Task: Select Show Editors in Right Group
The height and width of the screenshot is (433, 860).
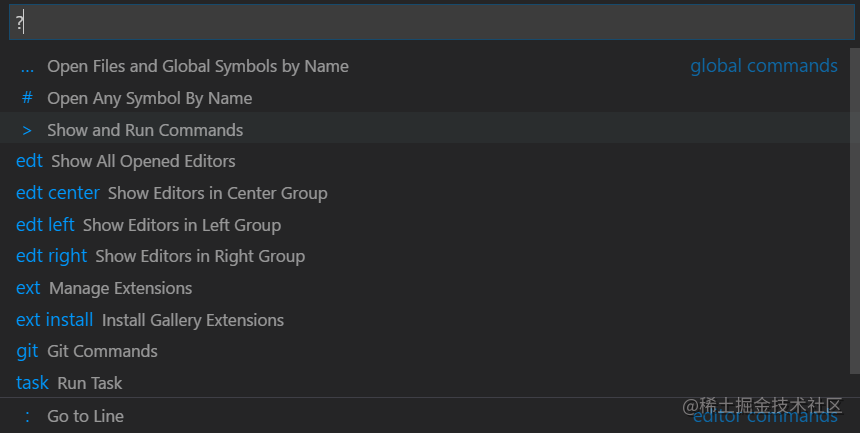Action: 200,256
